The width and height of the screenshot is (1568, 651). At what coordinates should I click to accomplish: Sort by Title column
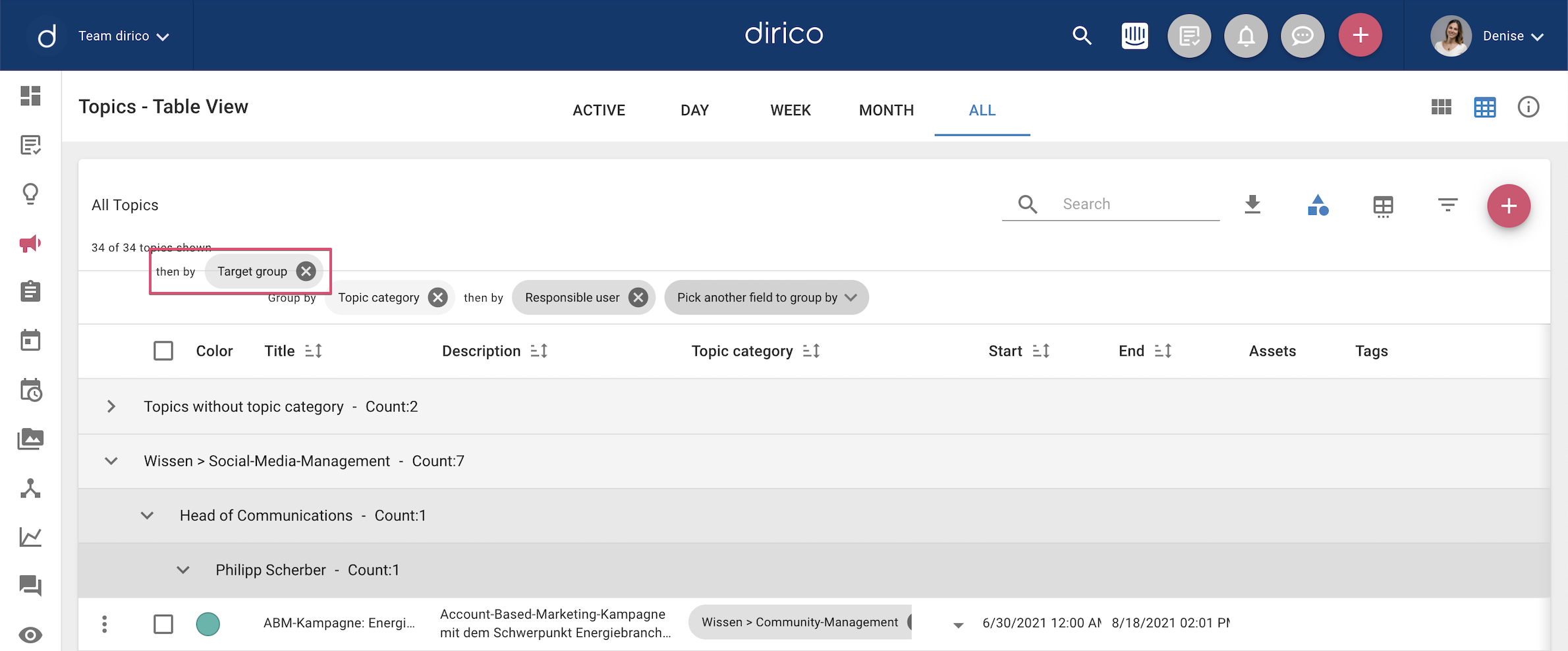coord(314,351)
